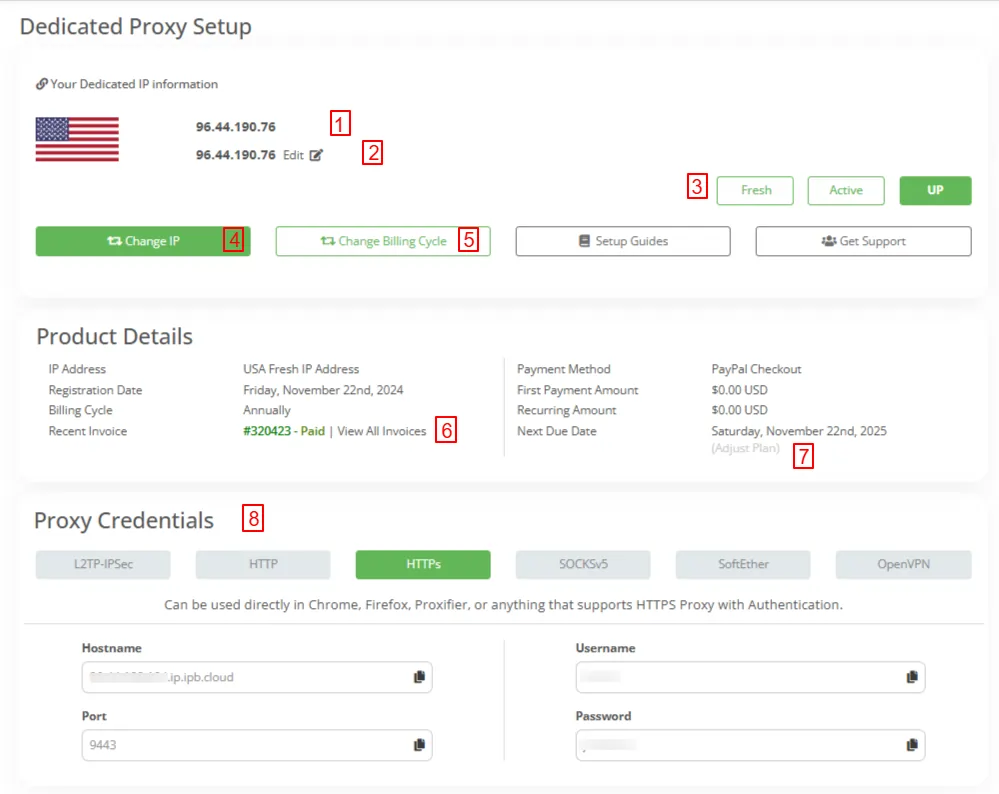Viewport: 999px width, 794px height.
Task: Click the Port field showing 9443
Action: (257, 744)
